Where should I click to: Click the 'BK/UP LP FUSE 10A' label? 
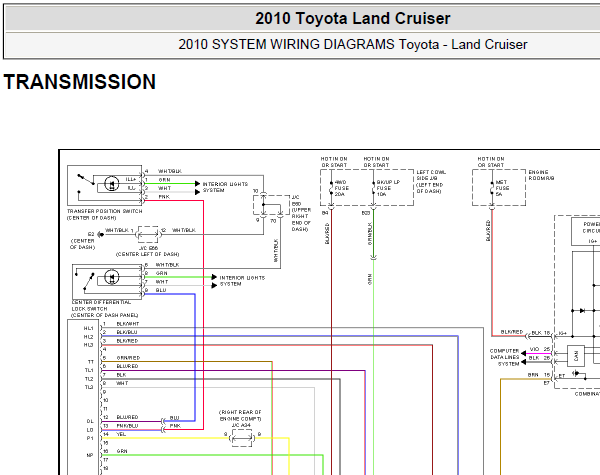[x=388, y=188]
